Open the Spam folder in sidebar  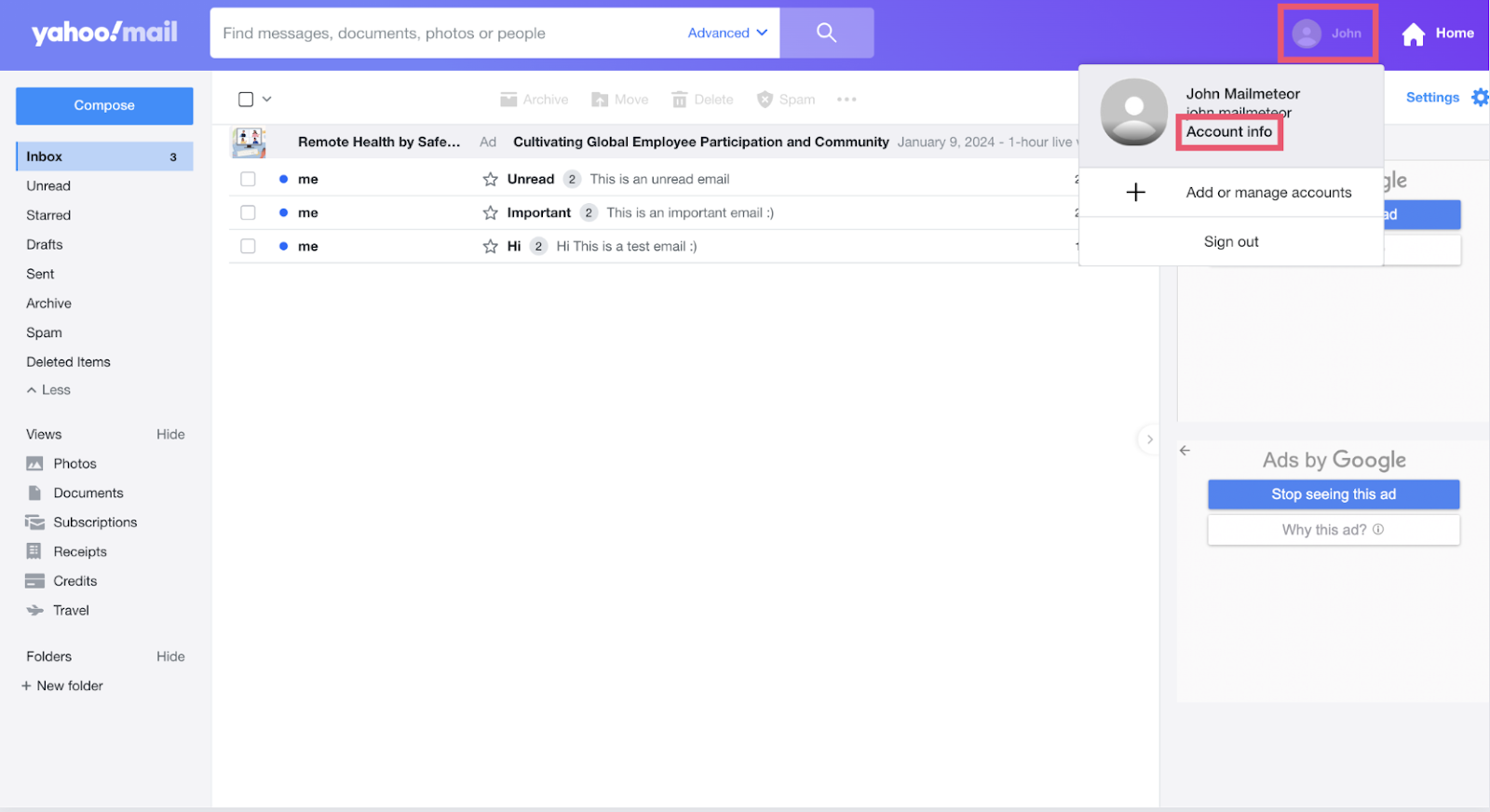click(44, 332)
